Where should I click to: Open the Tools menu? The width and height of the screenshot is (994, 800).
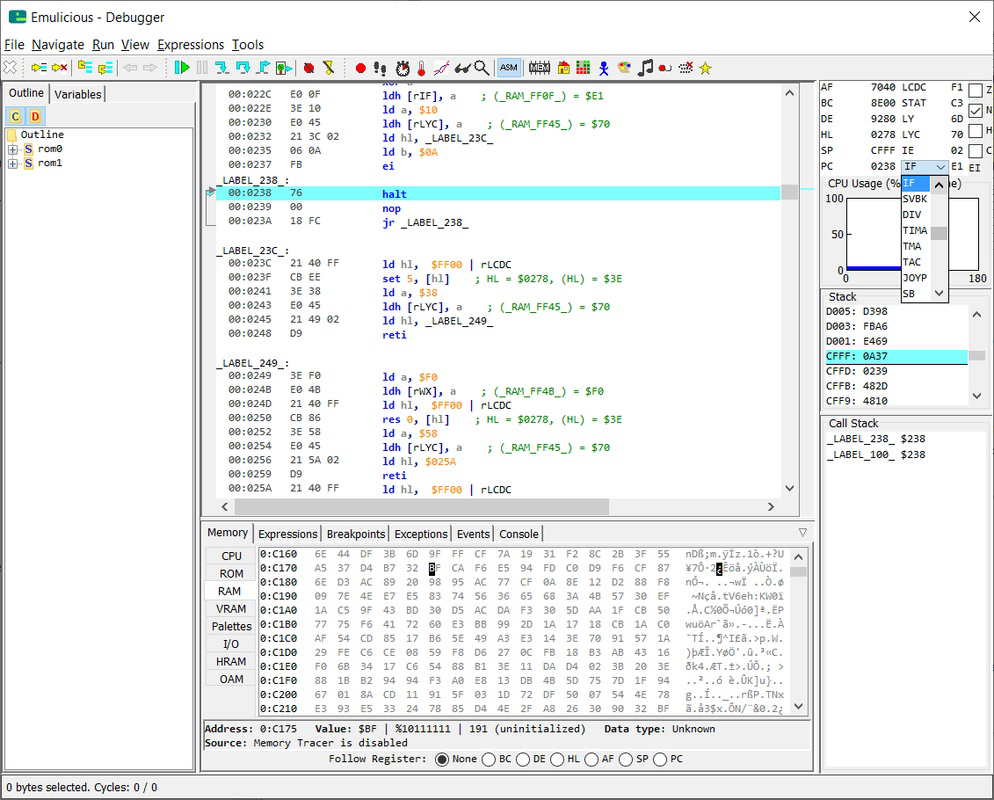point(247,44)
